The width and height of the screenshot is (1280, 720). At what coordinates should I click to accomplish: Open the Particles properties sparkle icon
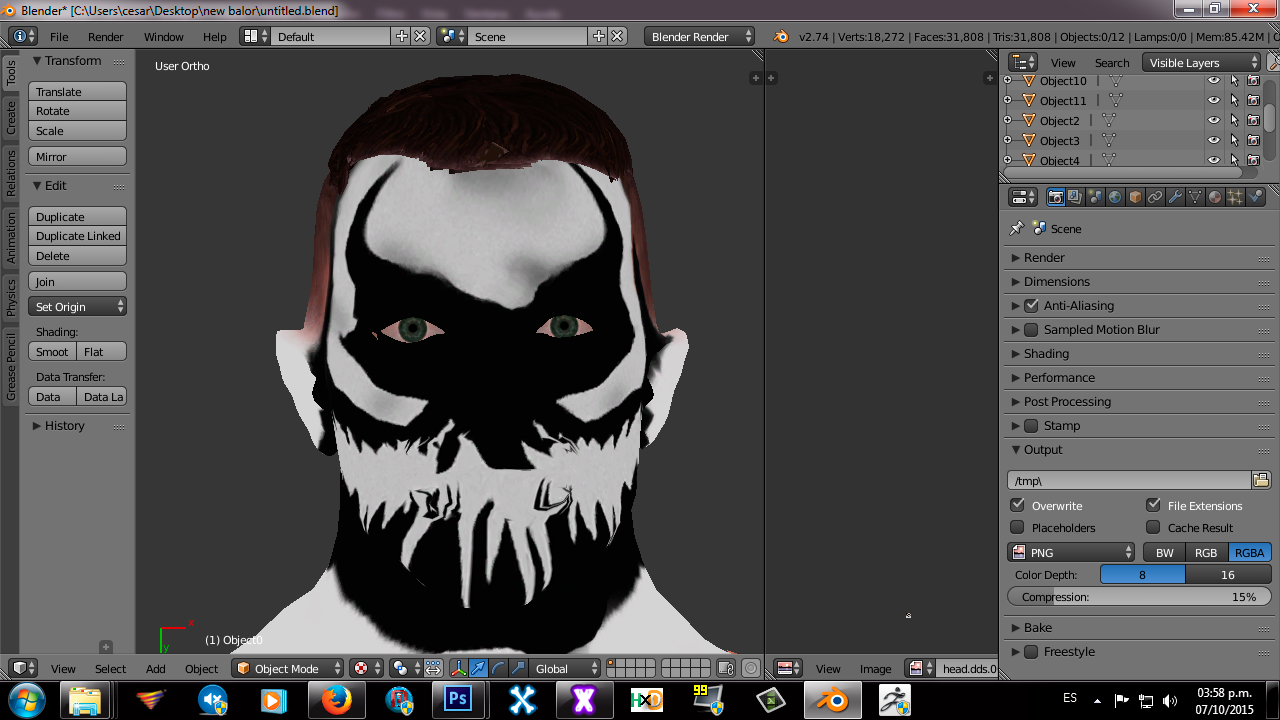[x=1235, y=197]
